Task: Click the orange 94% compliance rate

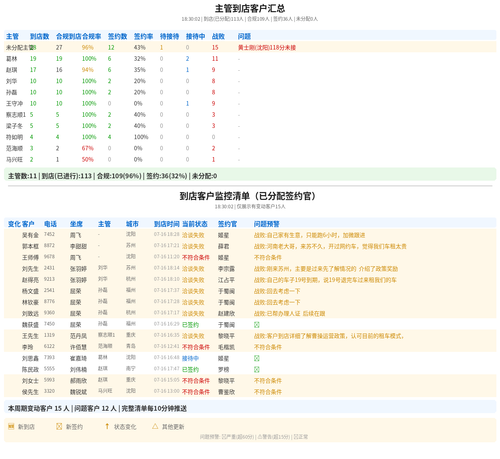Action: [88, 70]
